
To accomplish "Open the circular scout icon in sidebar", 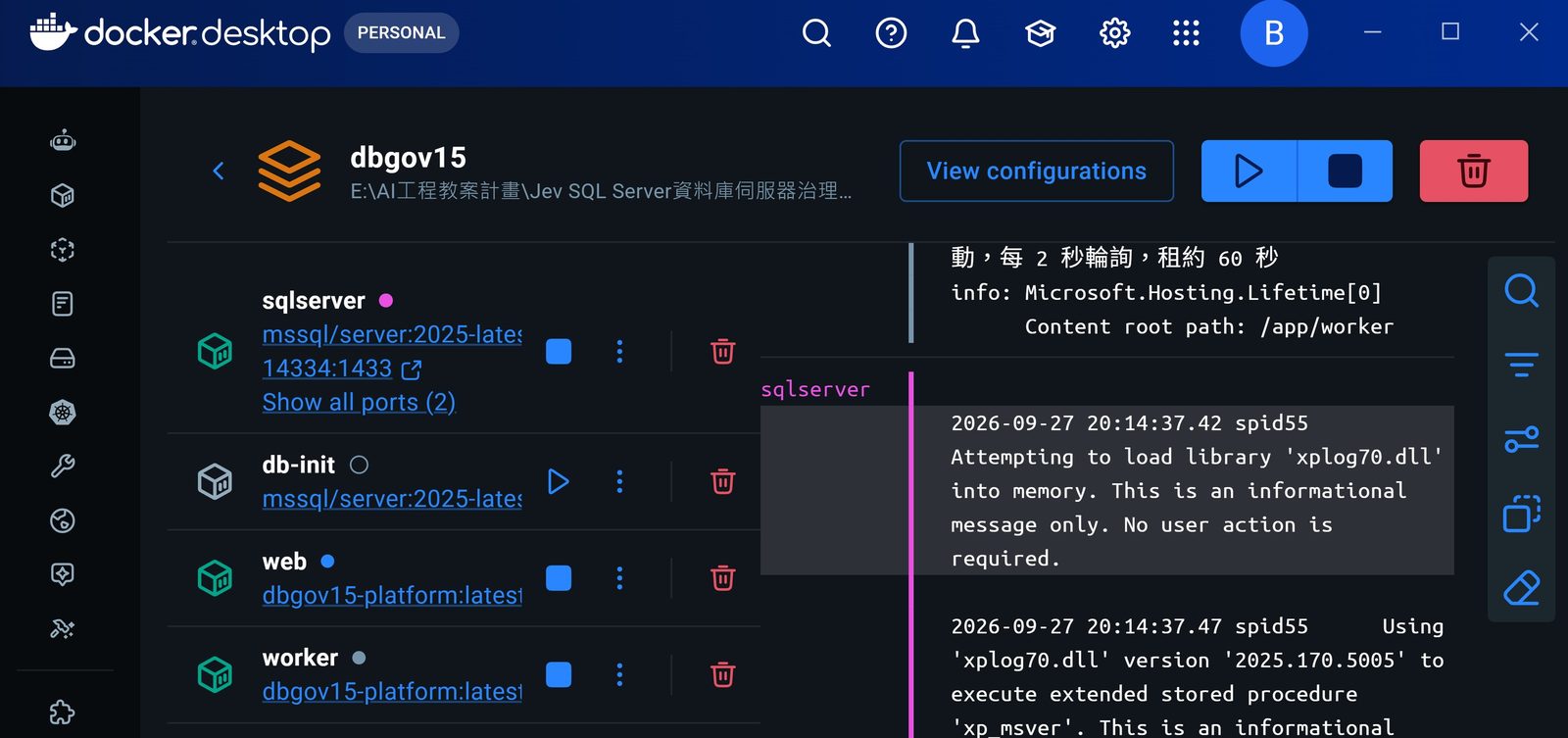I will pos(63,520).
